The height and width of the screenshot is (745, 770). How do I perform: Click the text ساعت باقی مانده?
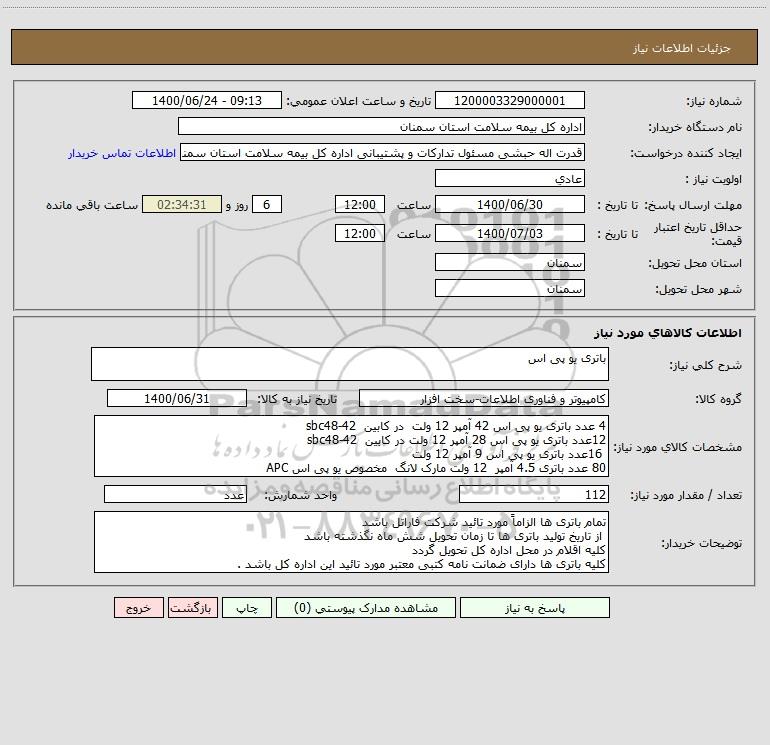point(92,205)
